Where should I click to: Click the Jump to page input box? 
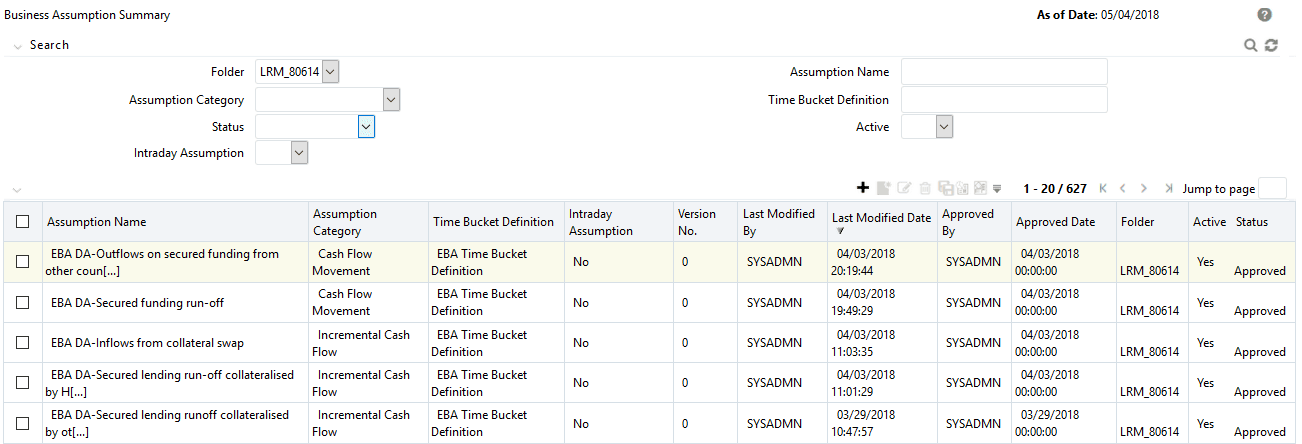click(x=1272, y=188)
